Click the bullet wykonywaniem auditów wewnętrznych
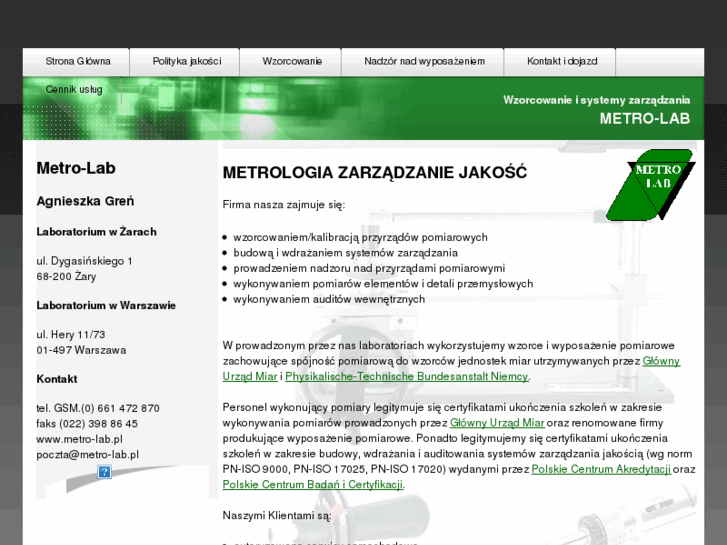This screenshot has width=727, height=545. 329,299
